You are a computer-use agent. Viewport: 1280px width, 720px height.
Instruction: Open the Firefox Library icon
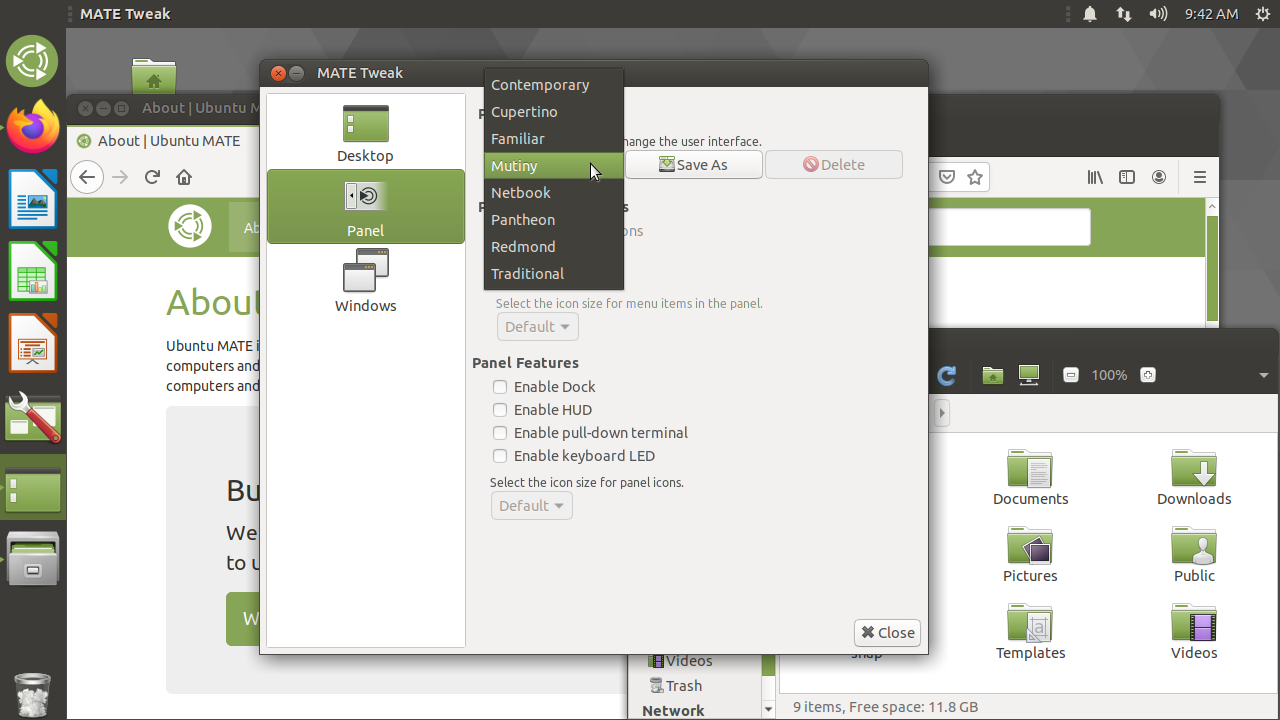(x=1095, y=177)
